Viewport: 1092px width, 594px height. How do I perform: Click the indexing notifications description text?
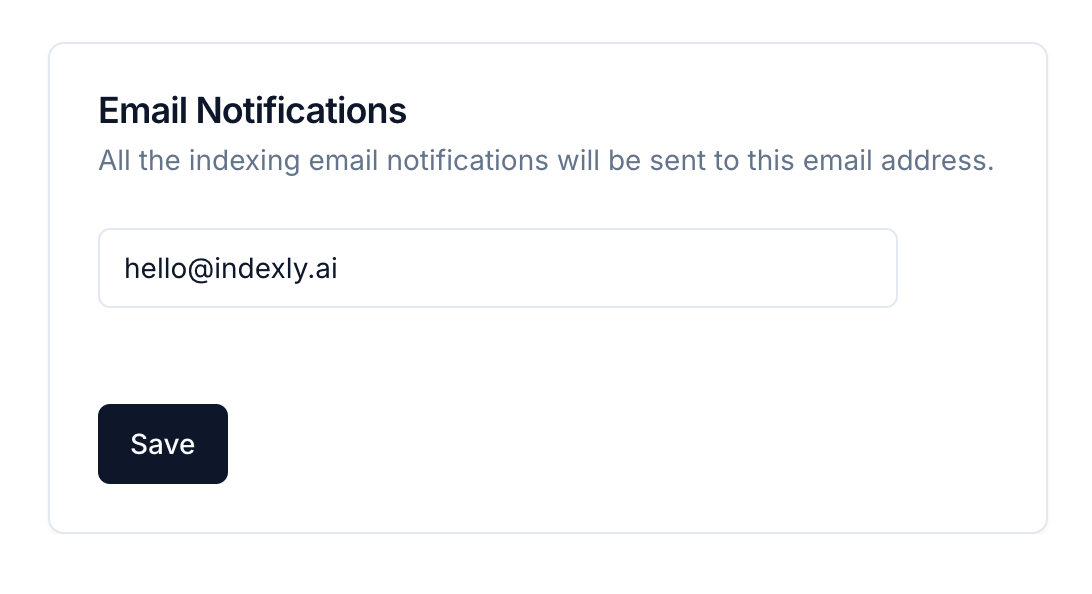[546, 161]
